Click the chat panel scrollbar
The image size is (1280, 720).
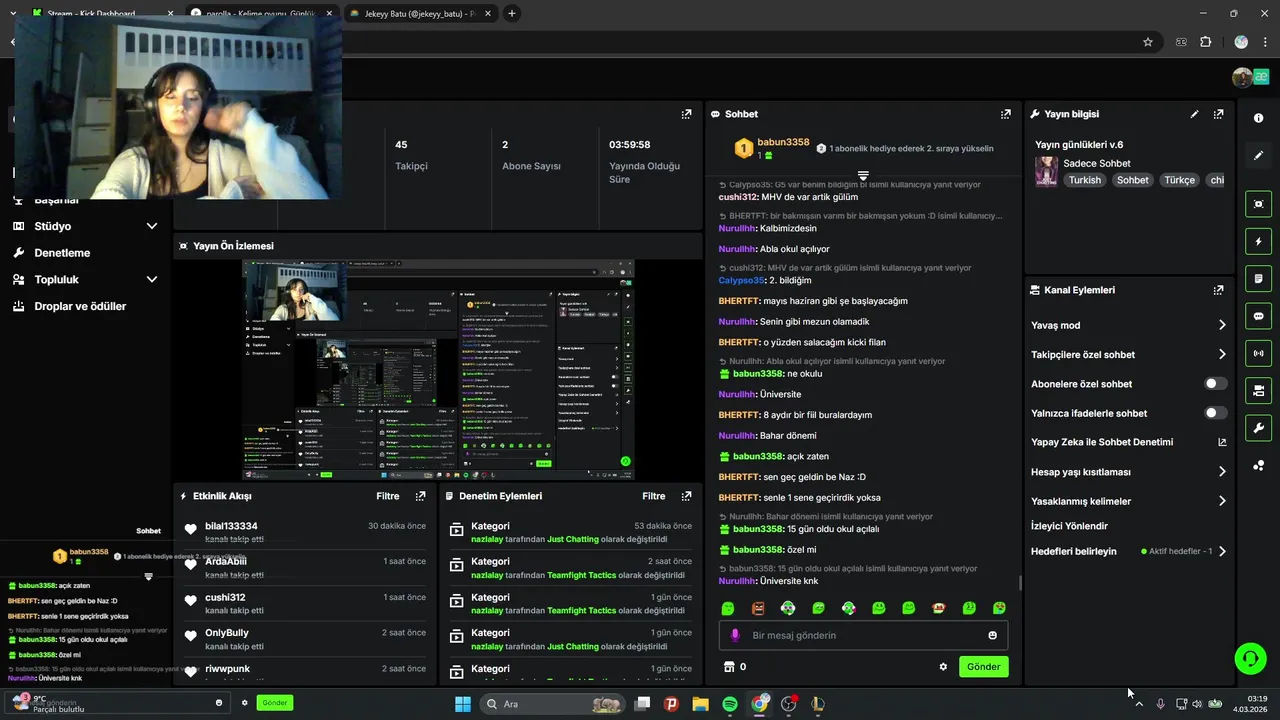(1020, 583)
